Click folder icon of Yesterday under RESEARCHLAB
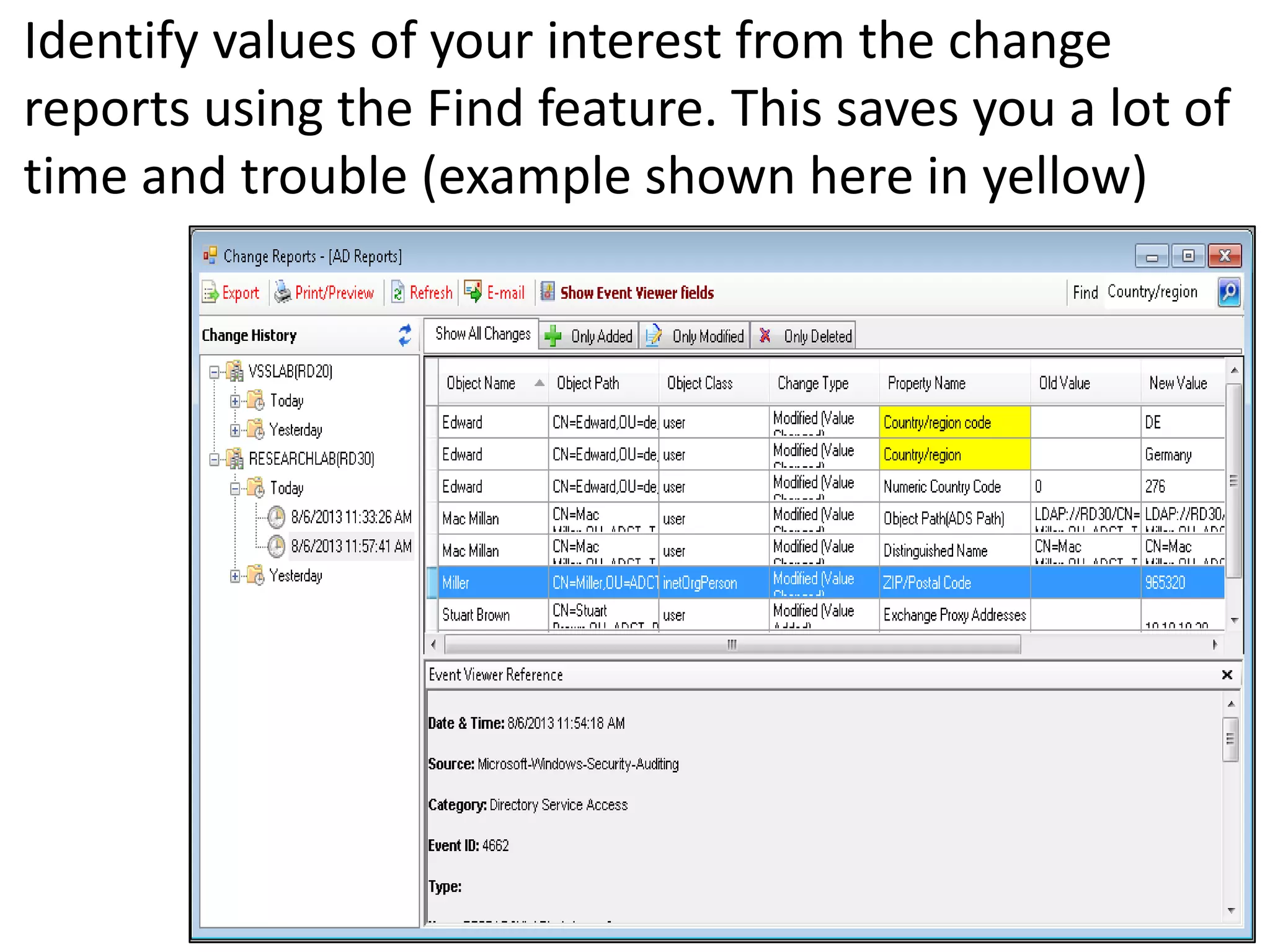 (255, 575)
